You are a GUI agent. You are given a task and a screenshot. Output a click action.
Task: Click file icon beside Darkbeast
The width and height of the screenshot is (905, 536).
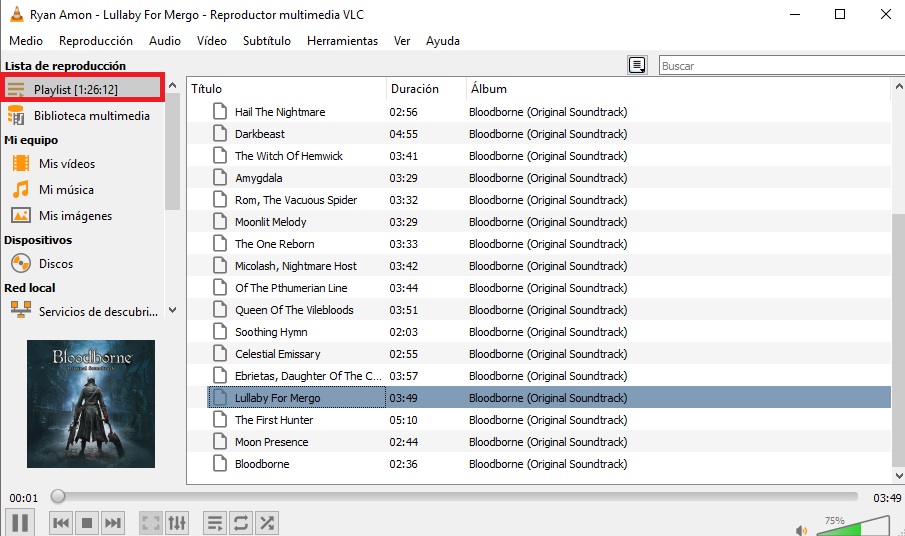point(220,133)
